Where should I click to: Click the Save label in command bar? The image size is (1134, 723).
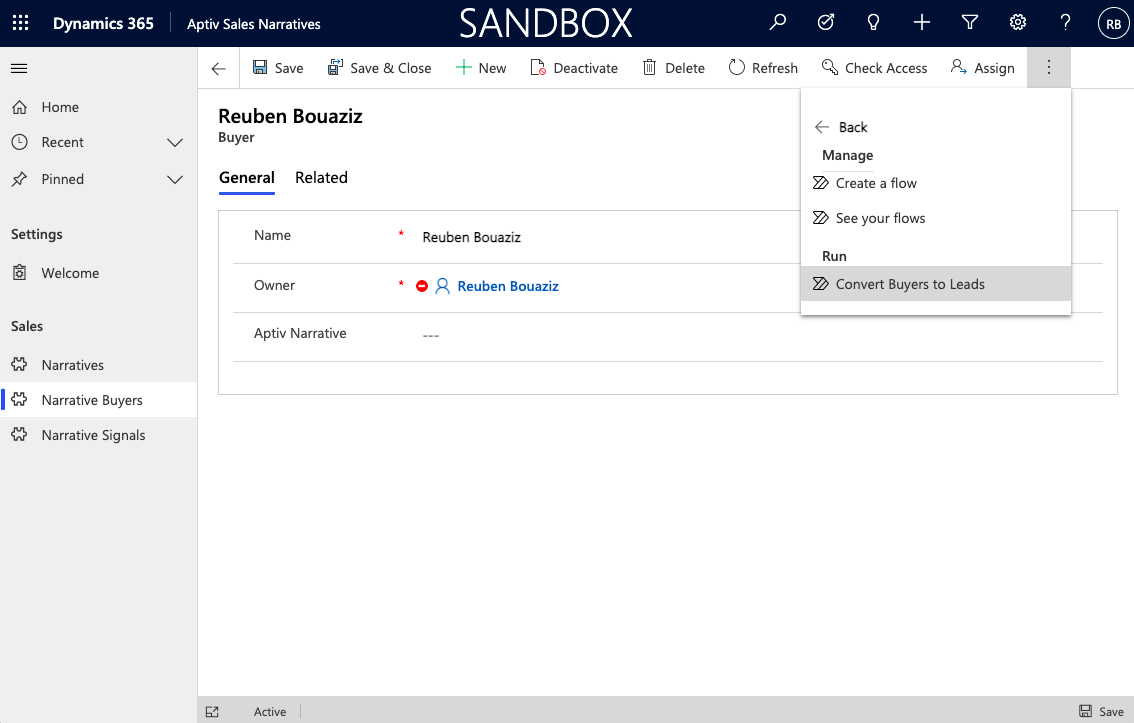(289, 68)
